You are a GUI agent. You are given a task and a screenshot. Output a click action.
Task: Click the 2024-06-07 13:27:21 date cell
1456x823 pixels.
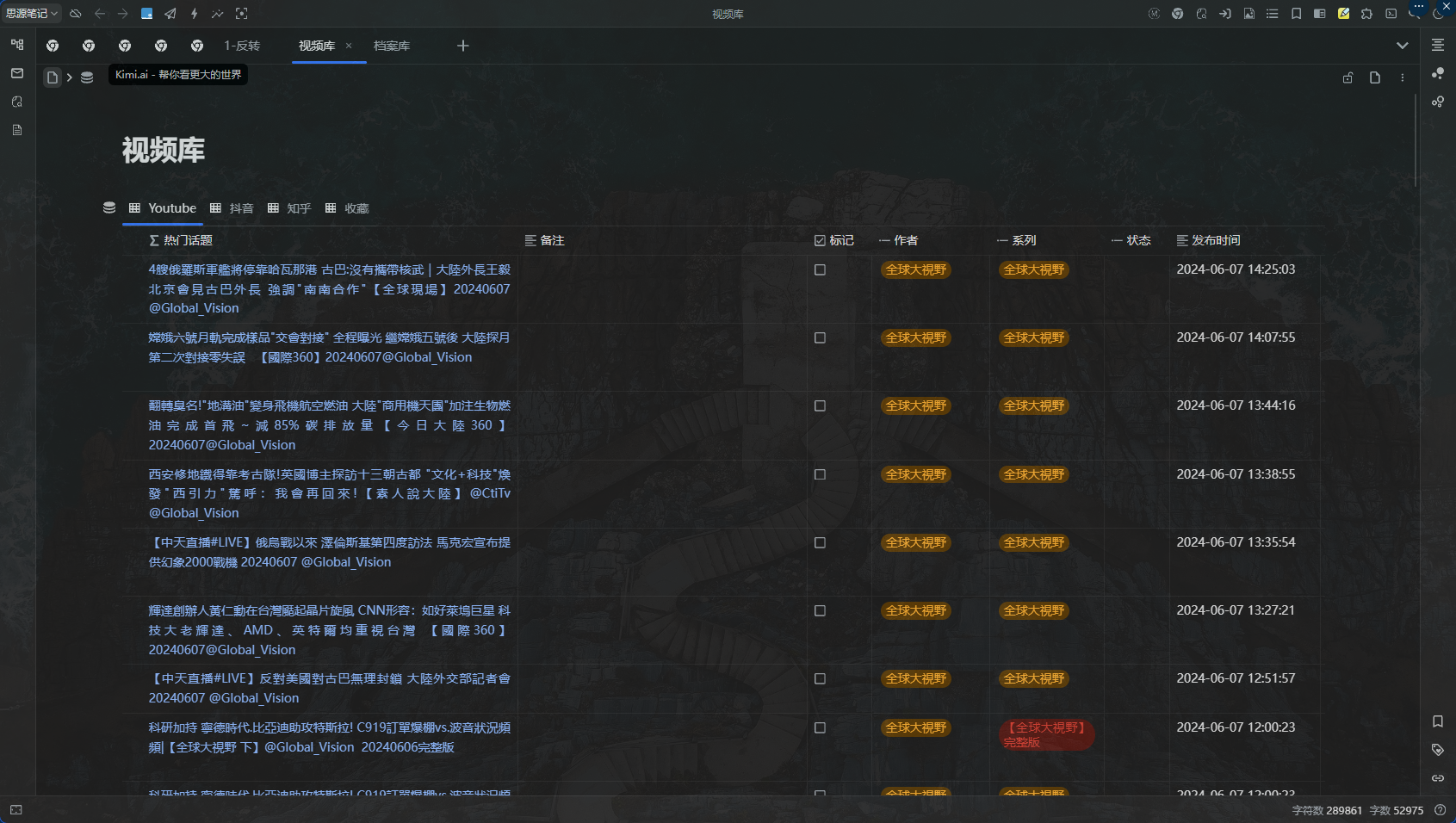(1236, 610)
